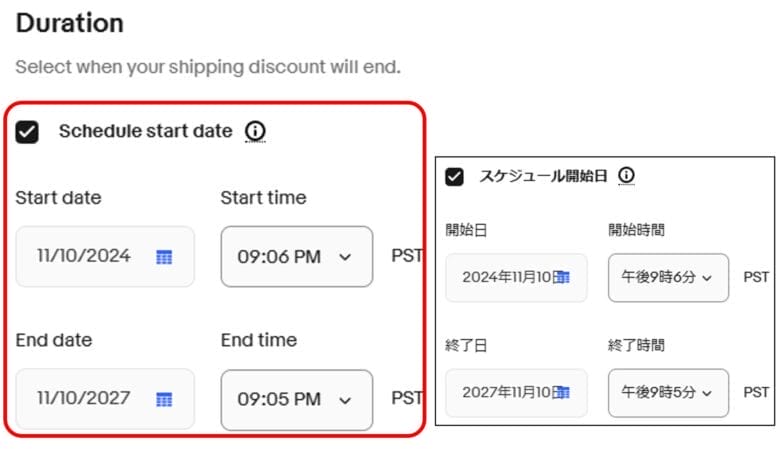The image size is (780, 449).
Task: Uncheck the Schedule start date checkbox
Action: click(x=27, y=131)
